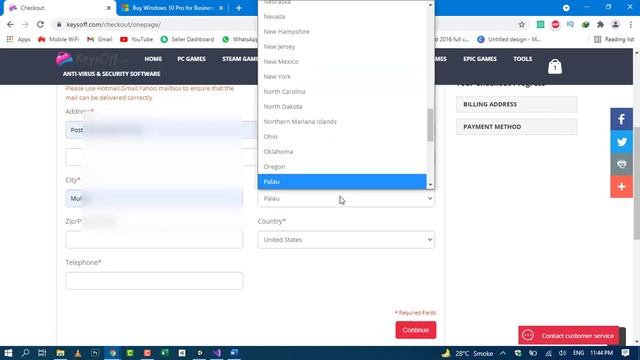
Task: Click the page vertical scrollbar
Action: pyautogui.click(x=636, y=184)
